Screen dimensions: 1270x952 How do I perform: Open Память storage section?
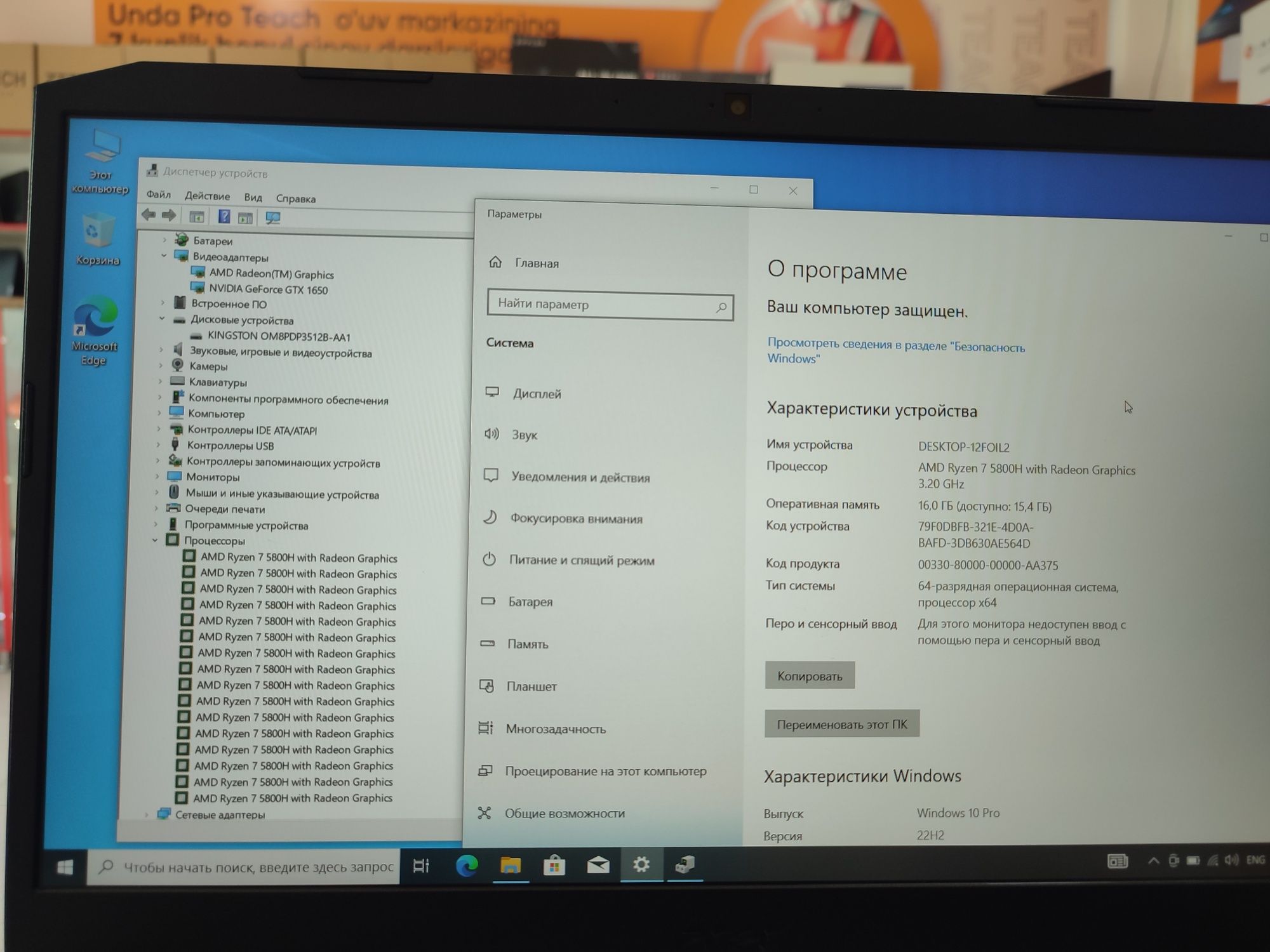514,644
